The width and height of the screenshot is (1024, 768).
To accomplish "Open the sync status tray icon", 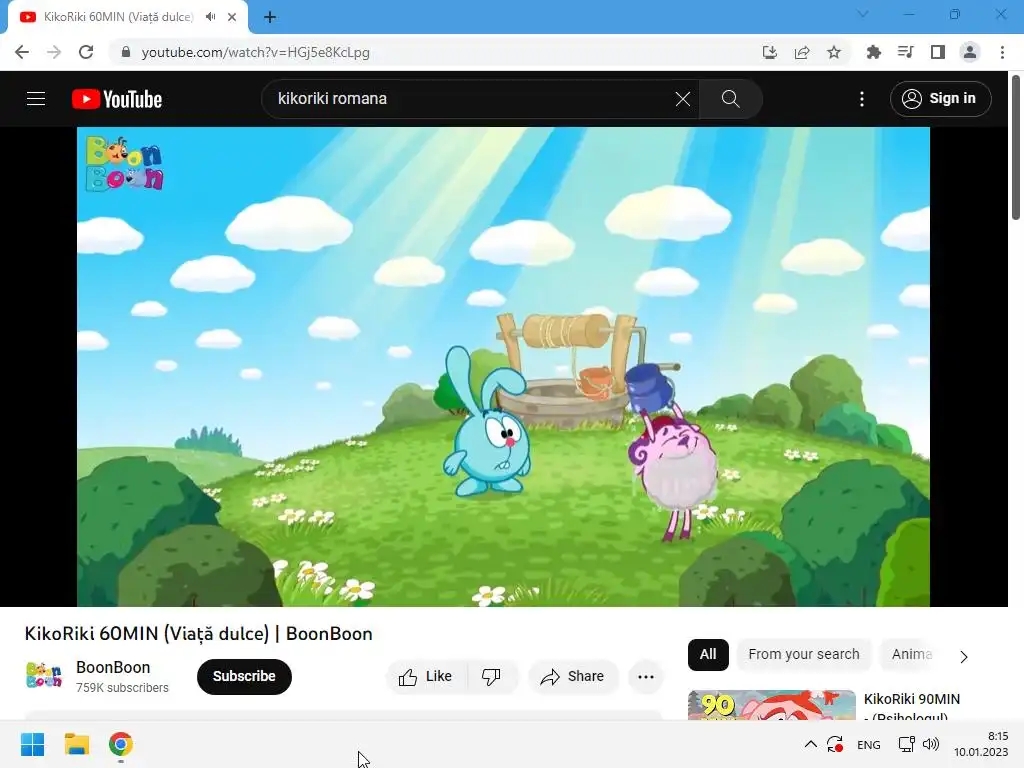I will (x=835, y=744).
